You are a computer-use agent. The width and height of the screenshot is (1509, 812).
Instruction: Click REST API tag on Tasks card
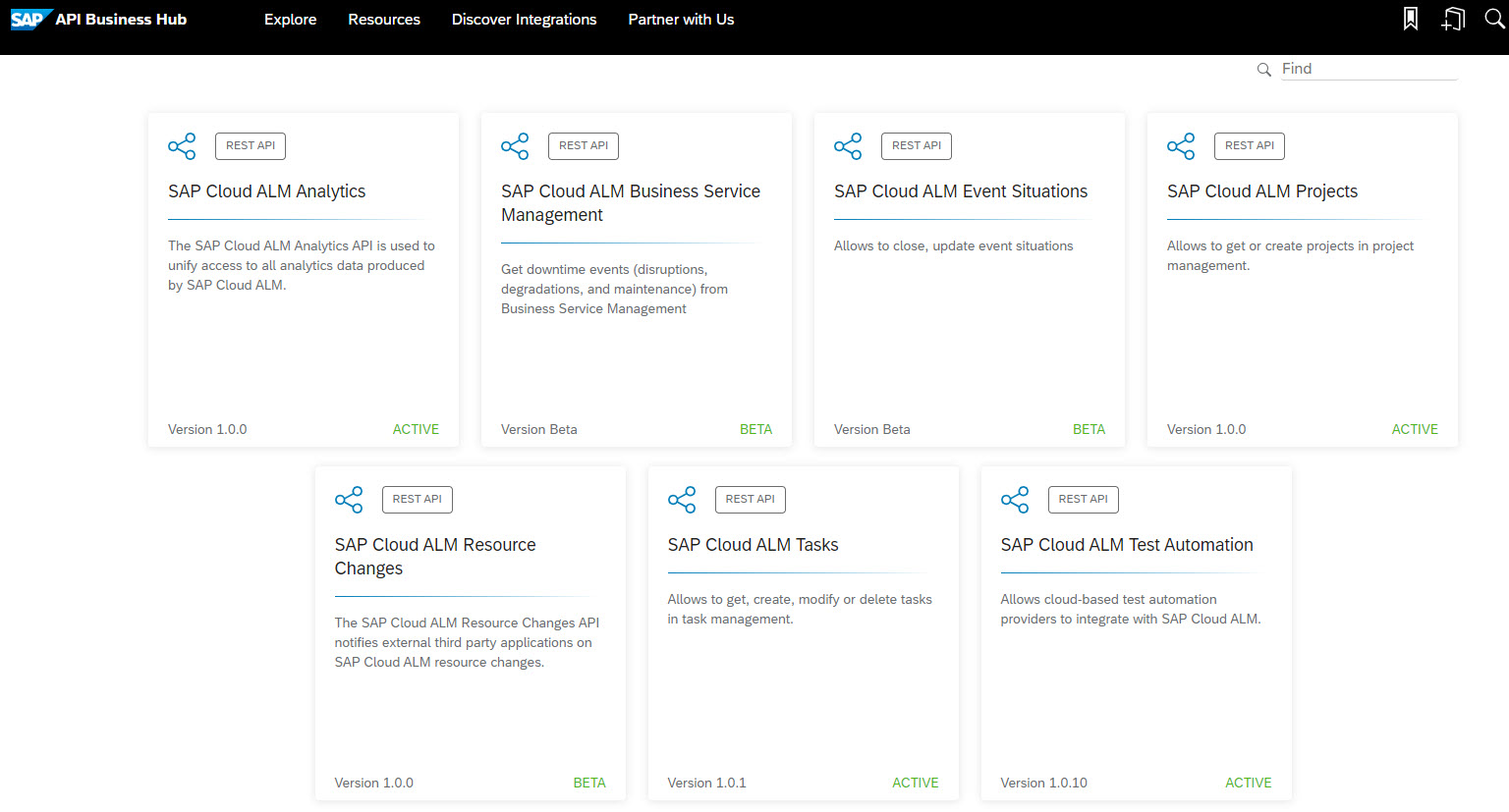click(x=750, y=499)
